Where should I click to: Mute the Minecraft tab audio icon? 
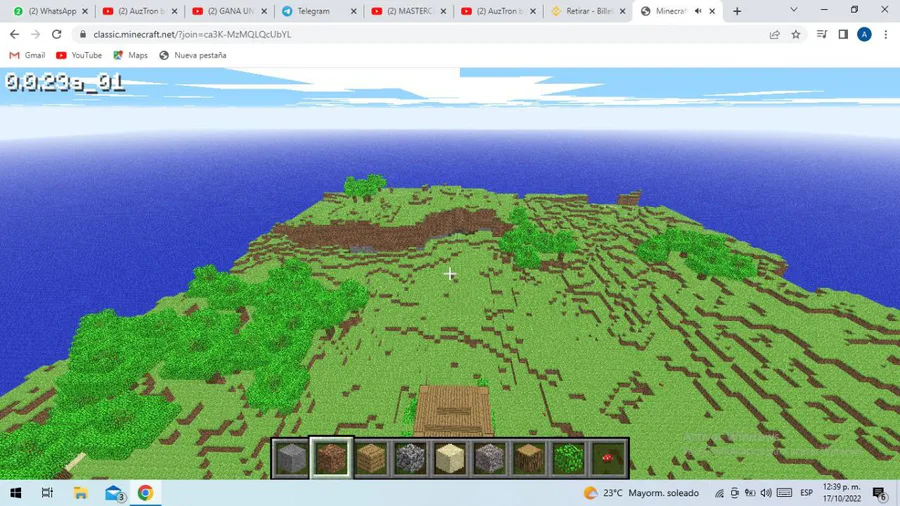(x=698, y=11)
